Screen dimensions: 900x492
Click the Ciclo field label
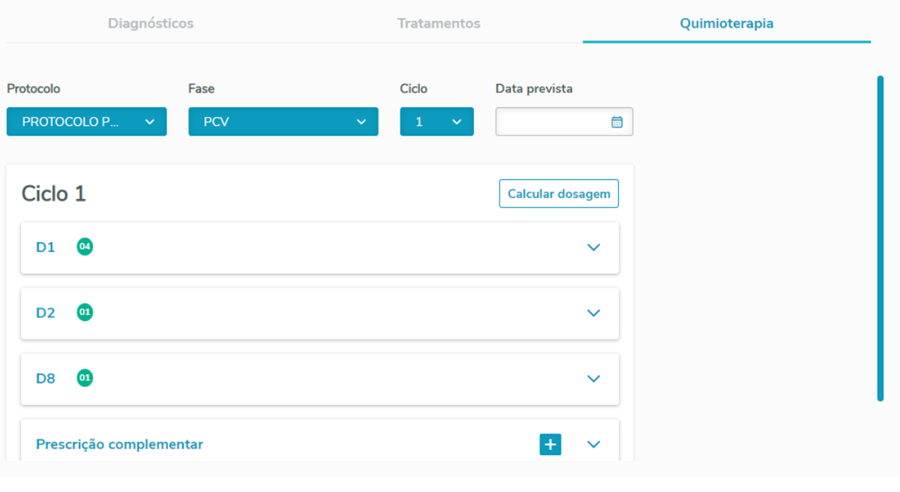pos(413,89)
